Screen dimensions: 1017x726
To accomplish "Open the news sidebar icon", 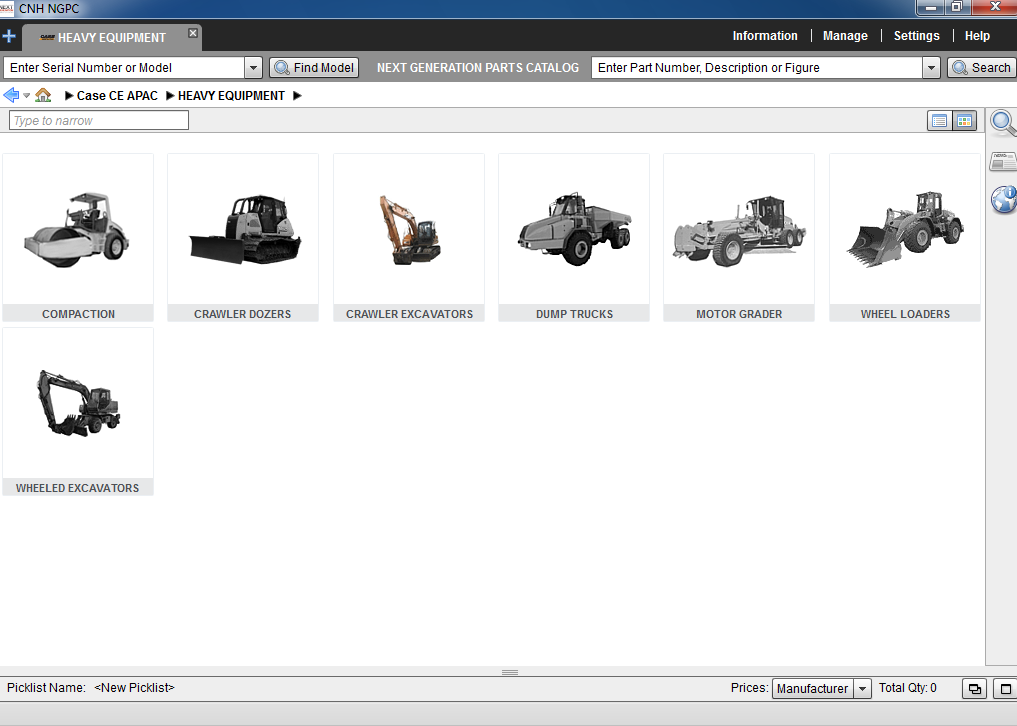I will (x=1003, y=162).
